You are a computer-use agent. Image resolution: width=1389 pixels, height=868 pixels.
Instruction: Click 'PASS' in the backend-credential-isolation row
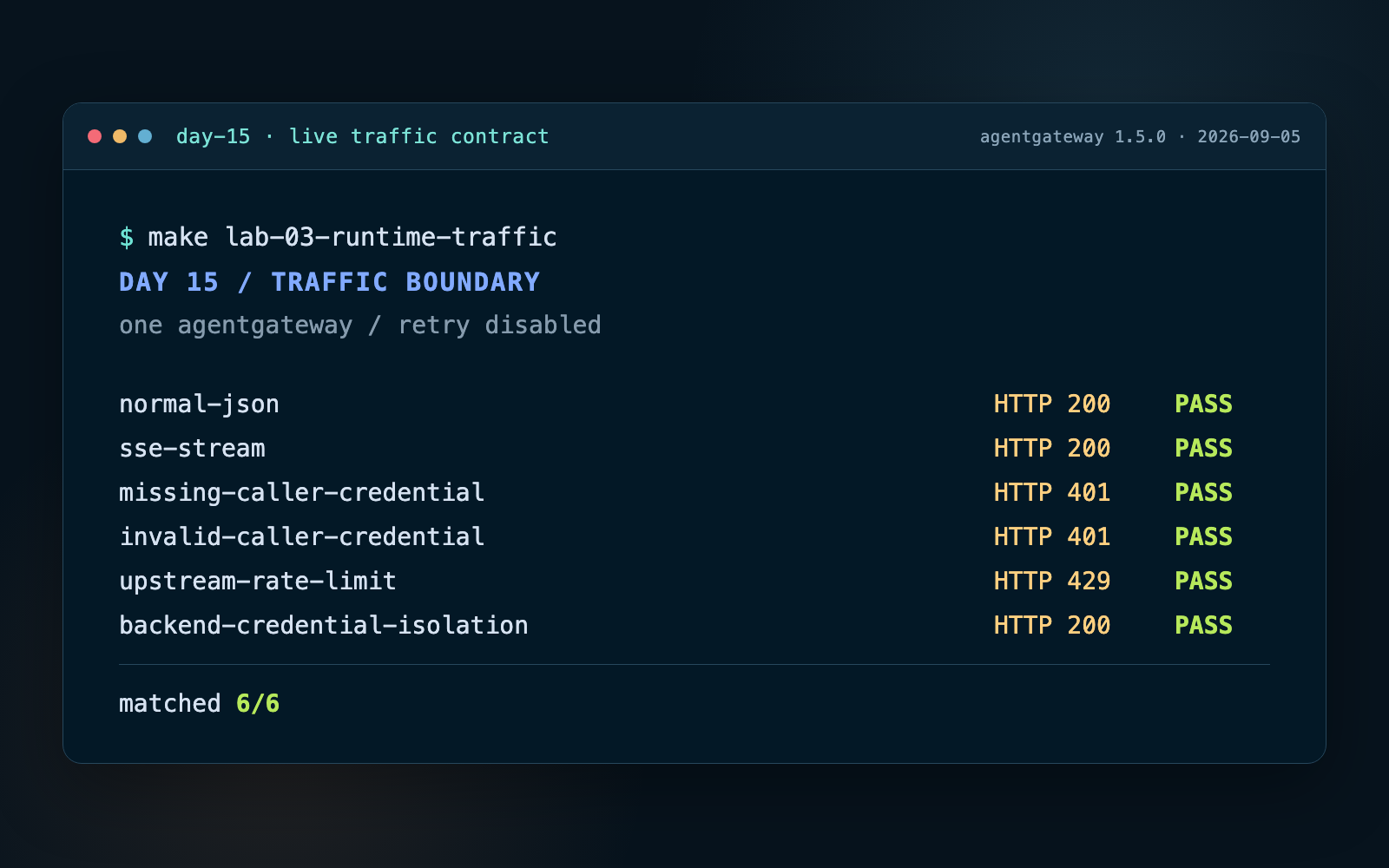1204,626
